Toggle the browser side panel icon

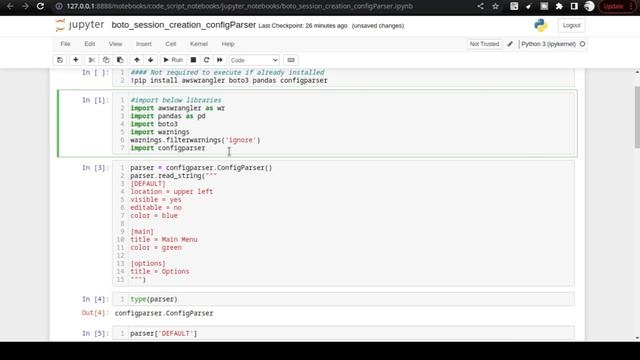(x=574, y=6)
